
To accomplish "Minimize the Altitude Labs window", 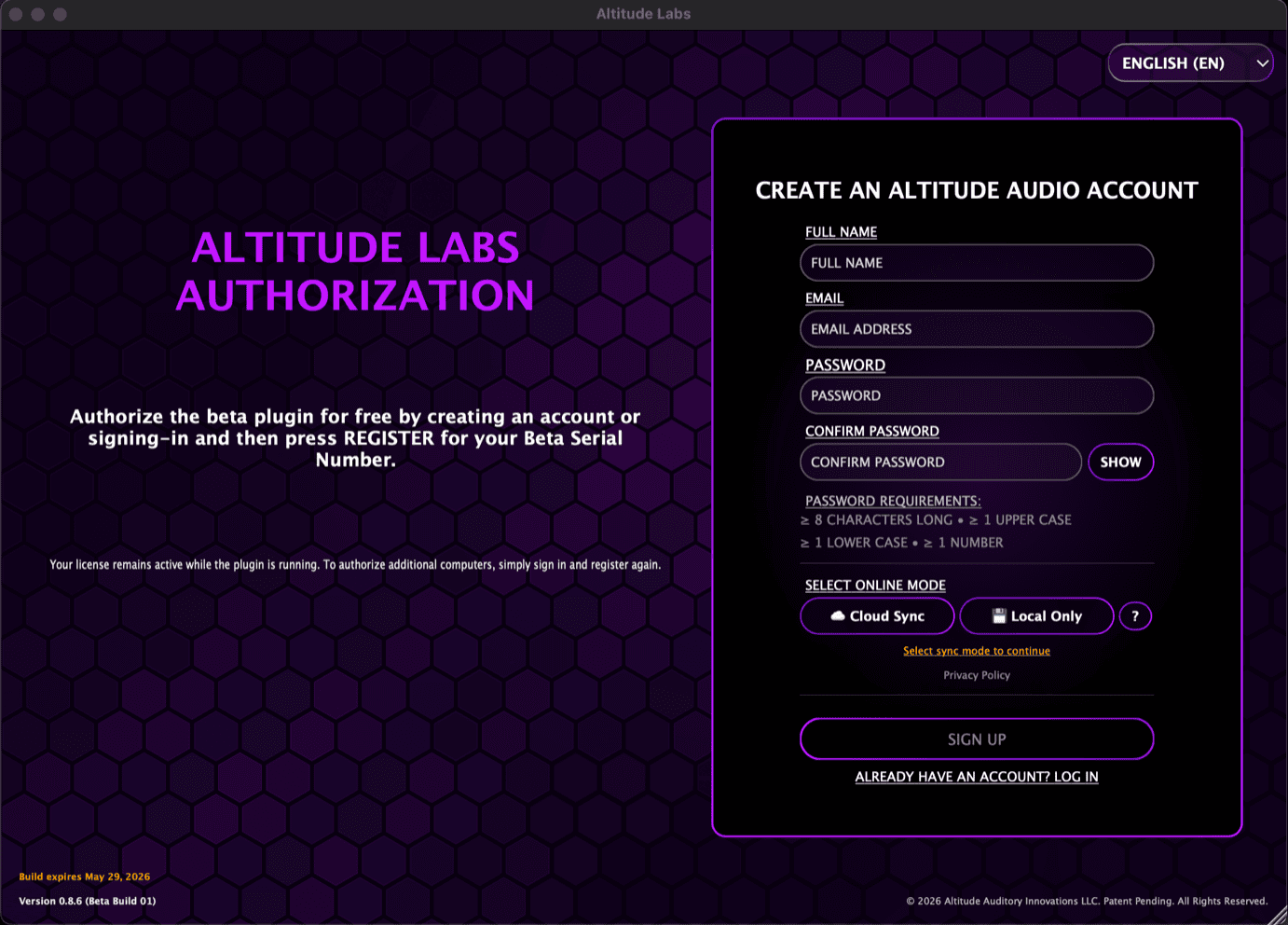I will pos(38,14).
